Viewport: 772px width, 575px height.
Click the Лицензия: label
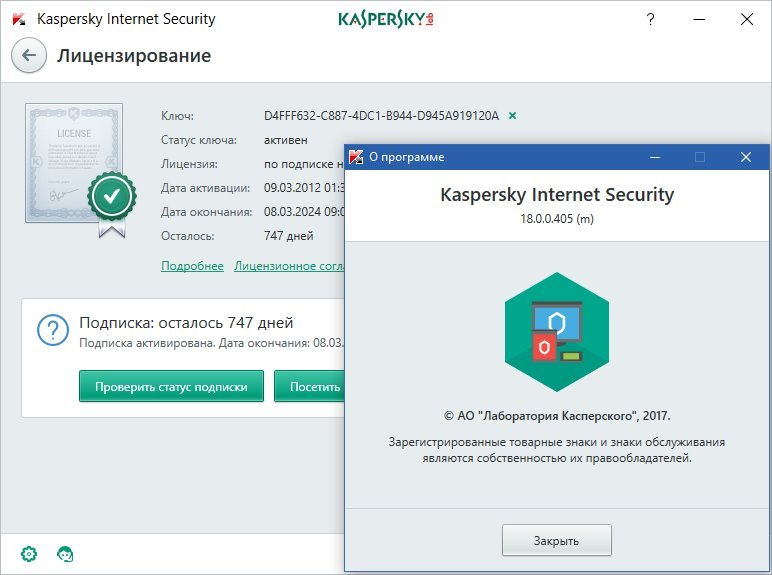click(189, 164)
